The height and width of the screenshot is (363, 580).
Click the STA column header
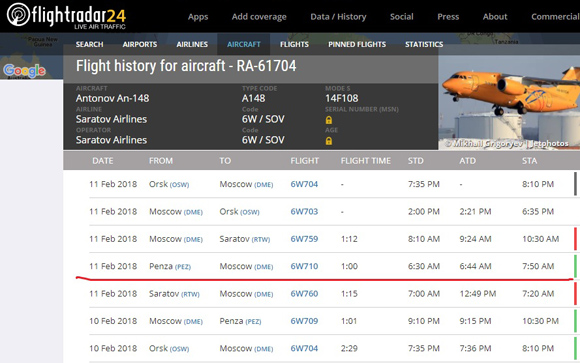click(x=530, y=161)
